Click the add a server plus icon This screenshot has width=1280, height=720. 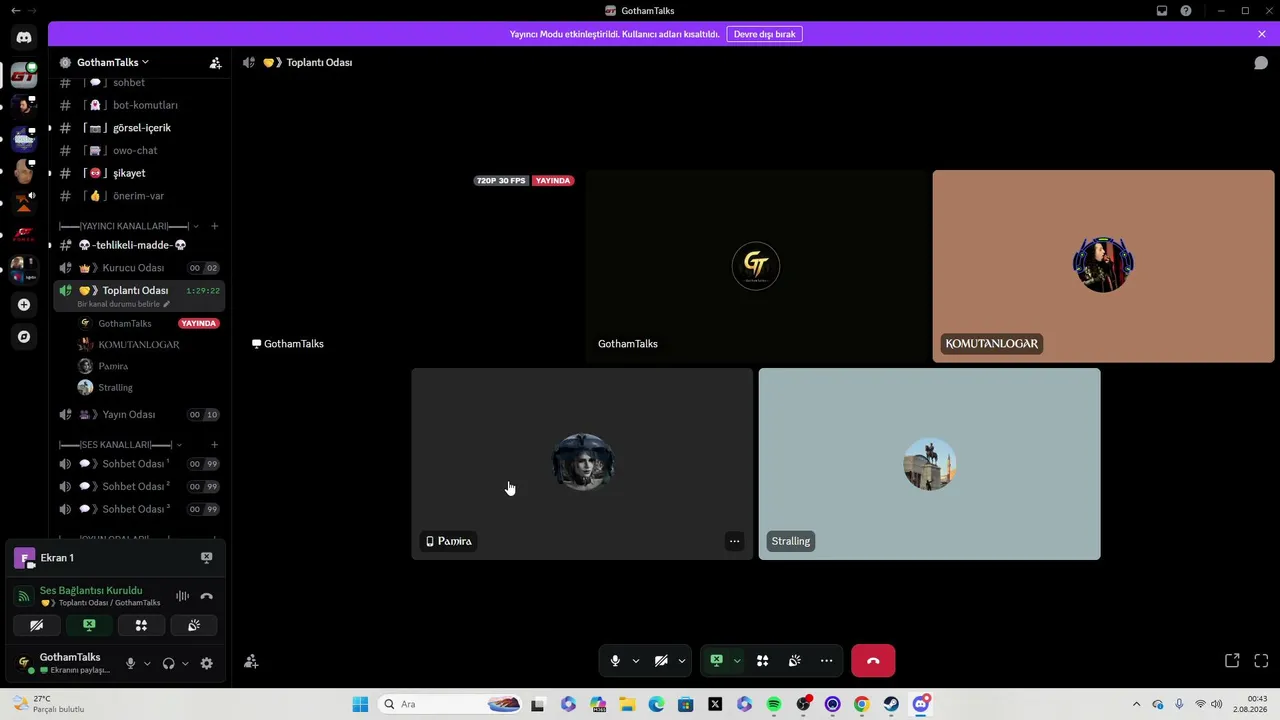pos(24,304)
